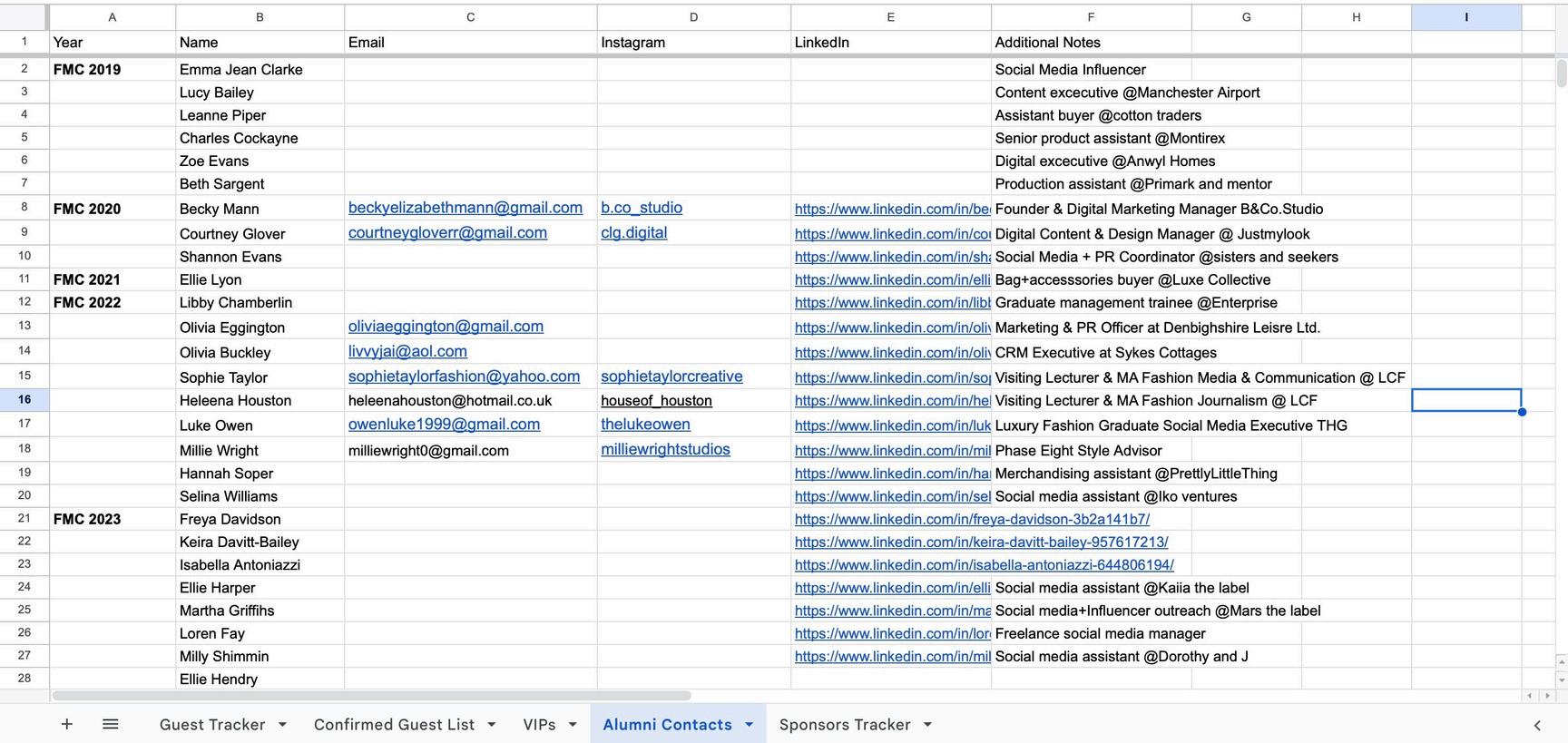This screenshot has height=743, width=1568.
Task: Click horizontal scroll left arrow
Action: point(1530,696)
